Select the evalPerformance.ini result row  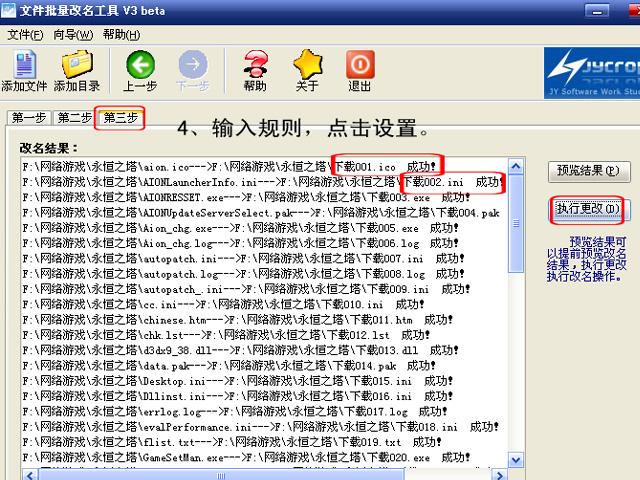point(261,427)
